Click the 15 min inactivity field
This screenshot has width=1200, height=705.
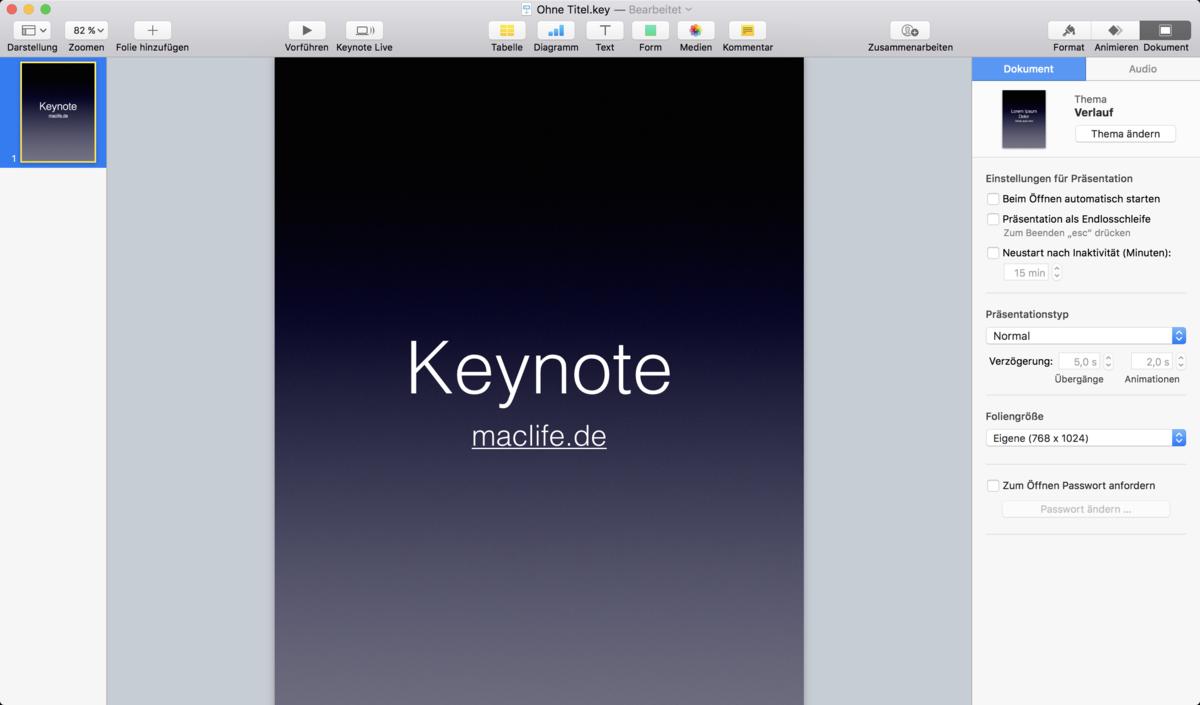1026,272
